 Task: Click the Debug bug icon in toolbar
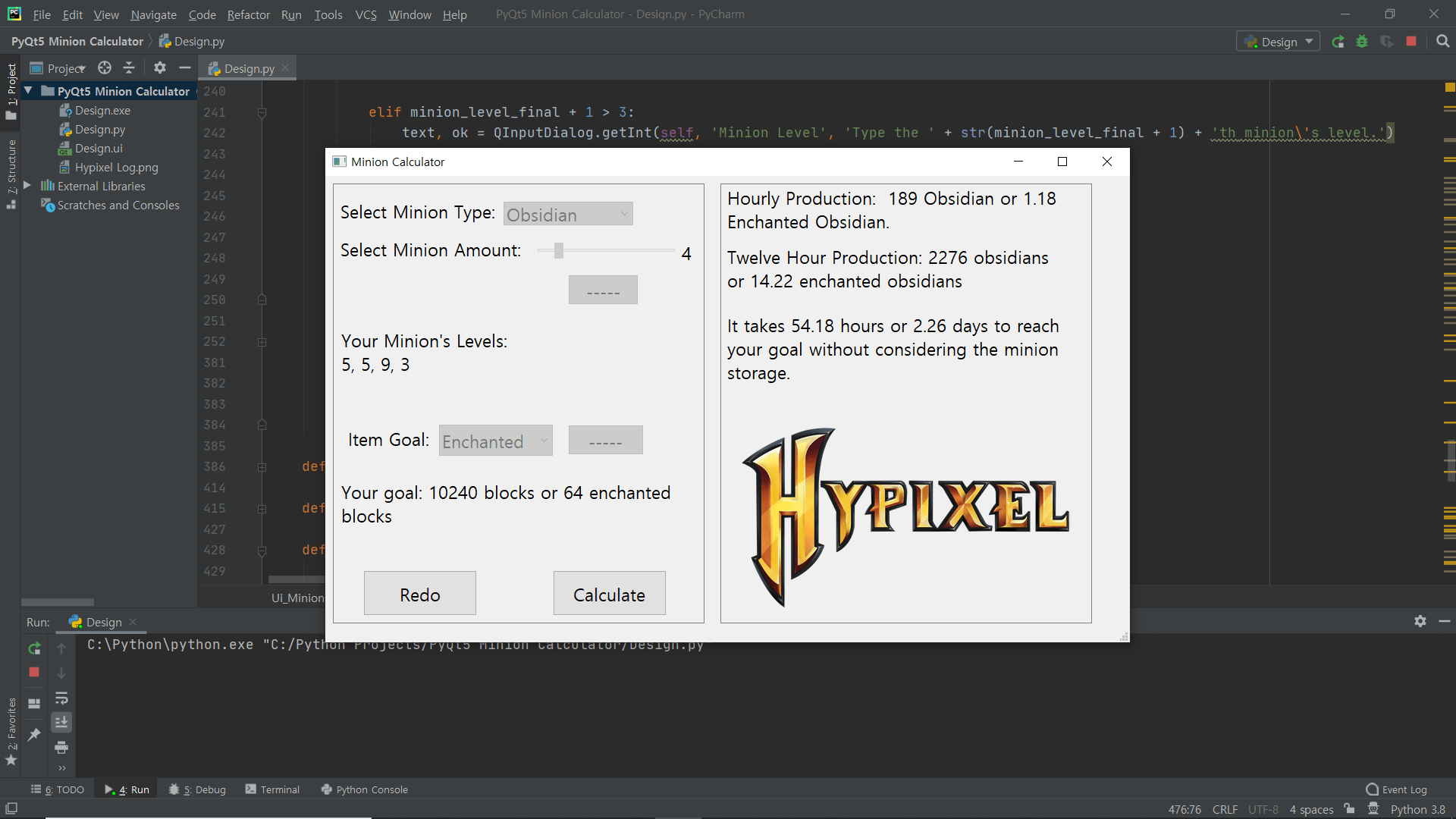click(x=1362, y=42)
